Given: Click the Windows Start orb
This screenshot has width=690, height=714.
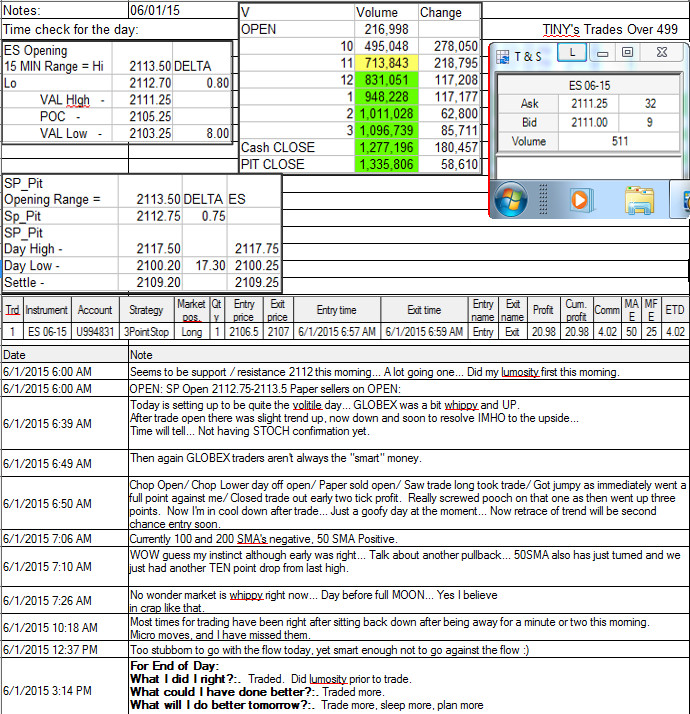Looking at the screenshot, I should (x=511, y=199).
